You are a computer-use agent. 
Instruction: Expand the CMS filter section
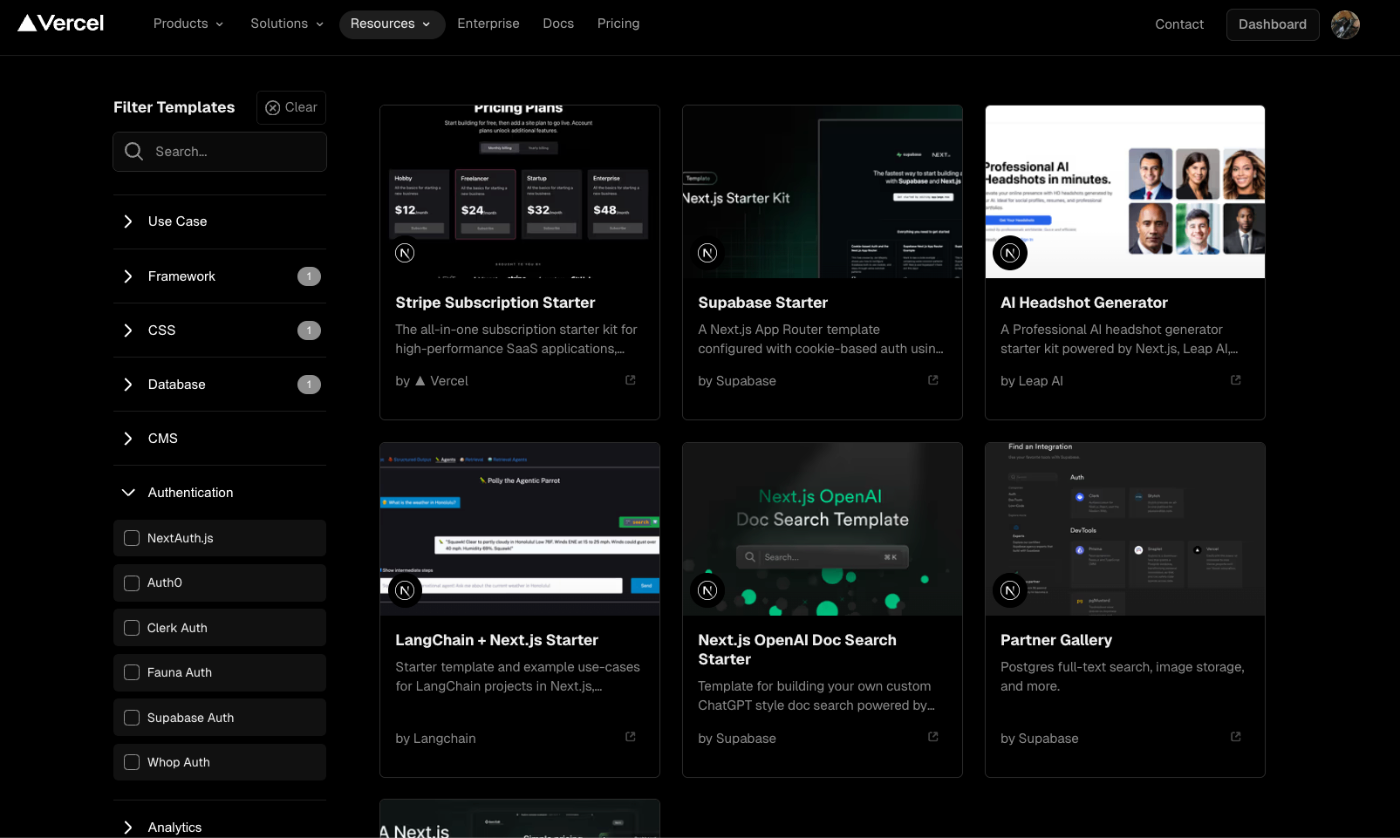[x=219, y=438]
